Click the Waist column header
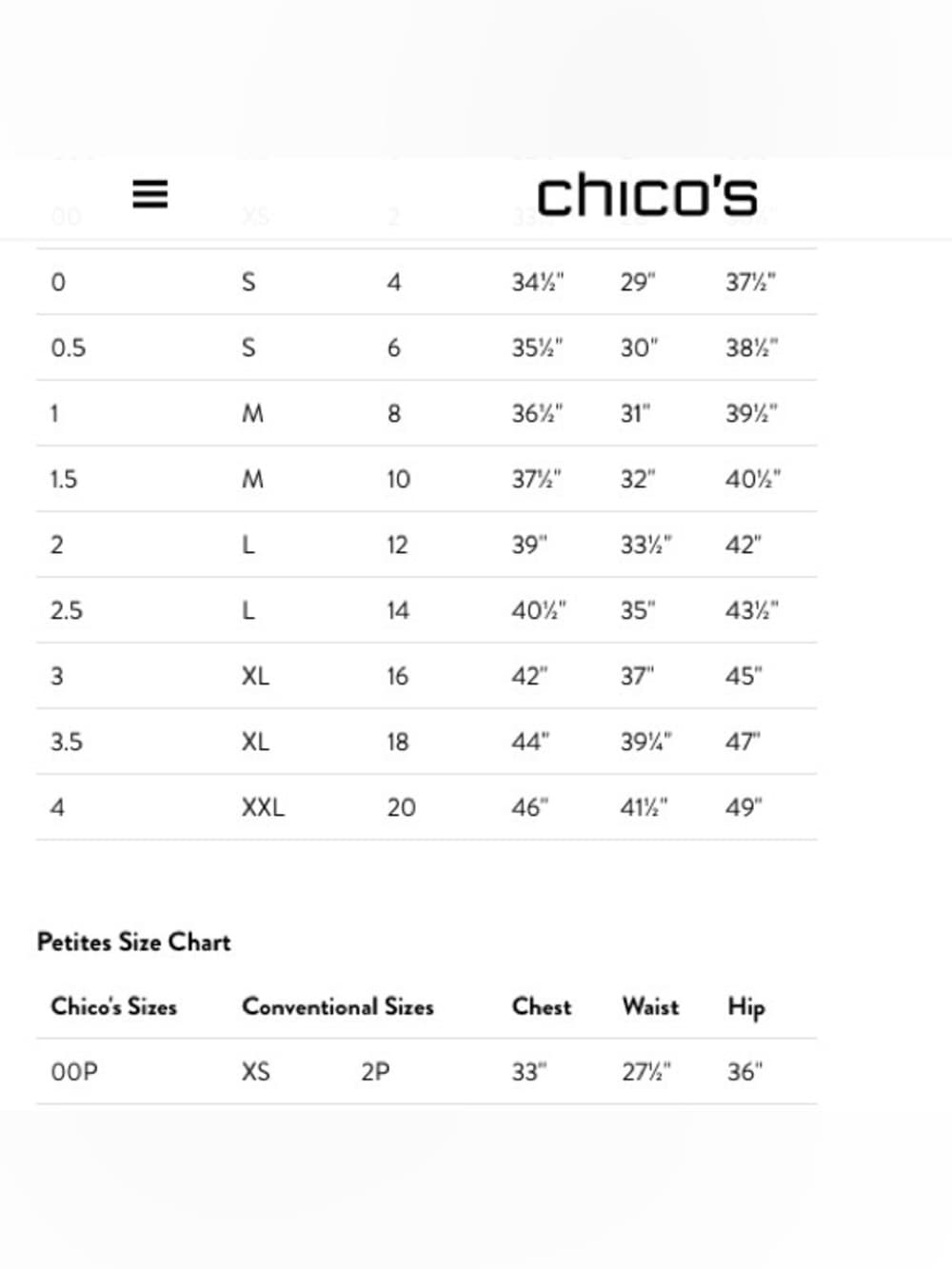The height and width of the screenshot is (1269, 952). pos(650,1006)
